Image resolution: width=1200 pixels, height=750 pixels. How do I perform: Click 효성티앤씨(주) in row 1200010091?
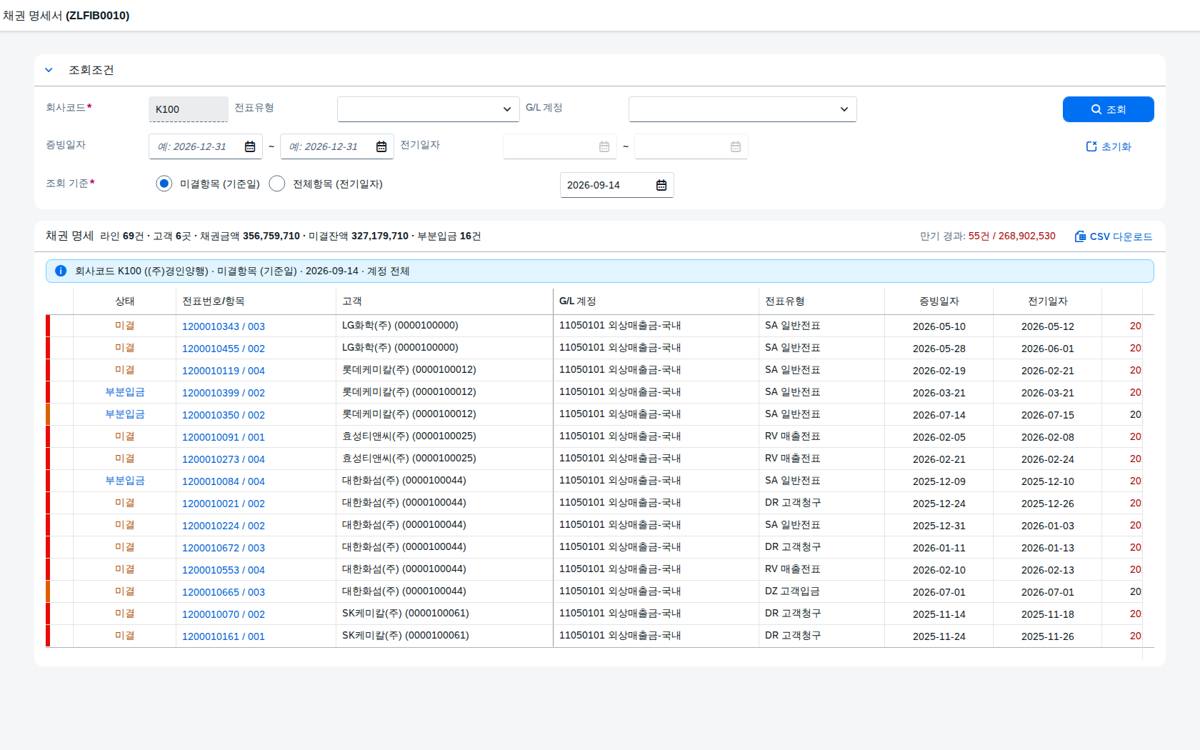click(x=409, y=436)
